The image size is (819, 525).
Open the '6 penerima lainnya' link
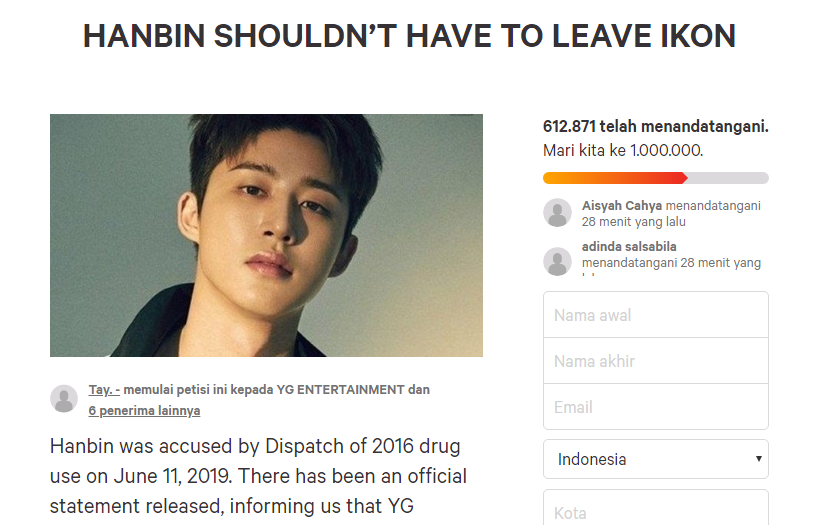tap(144, 410)
